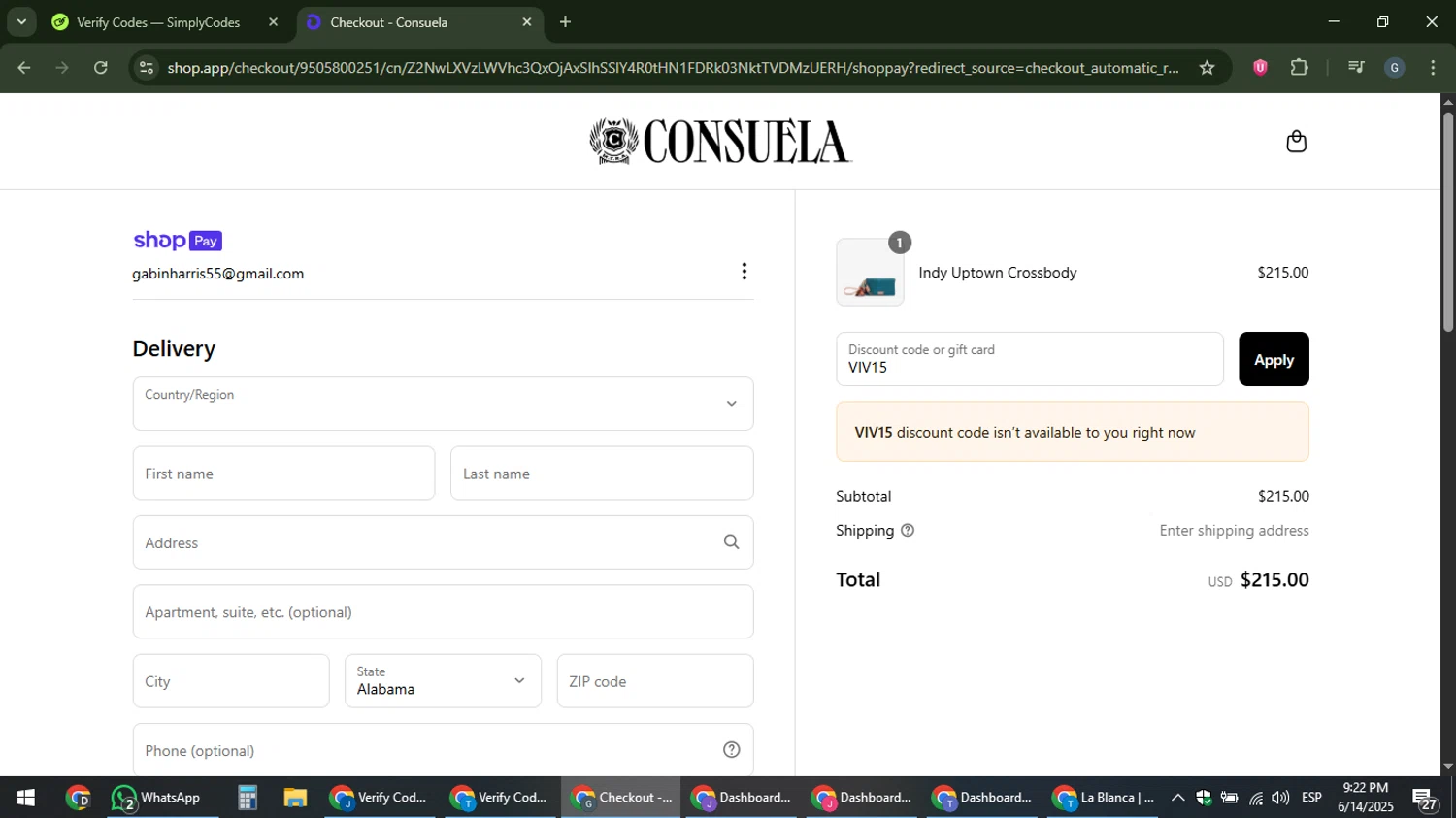View site information icon in the address bar

(x=147, y=68)
